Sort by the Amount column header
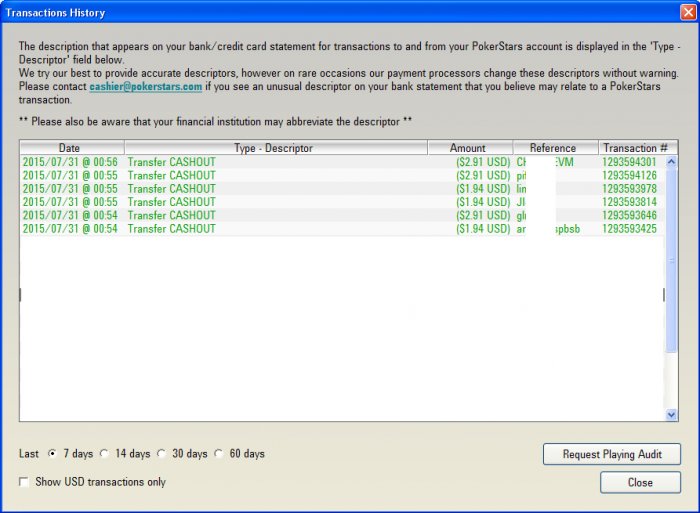The width and height of the screenshot is (700, 513). pos(470,148)
